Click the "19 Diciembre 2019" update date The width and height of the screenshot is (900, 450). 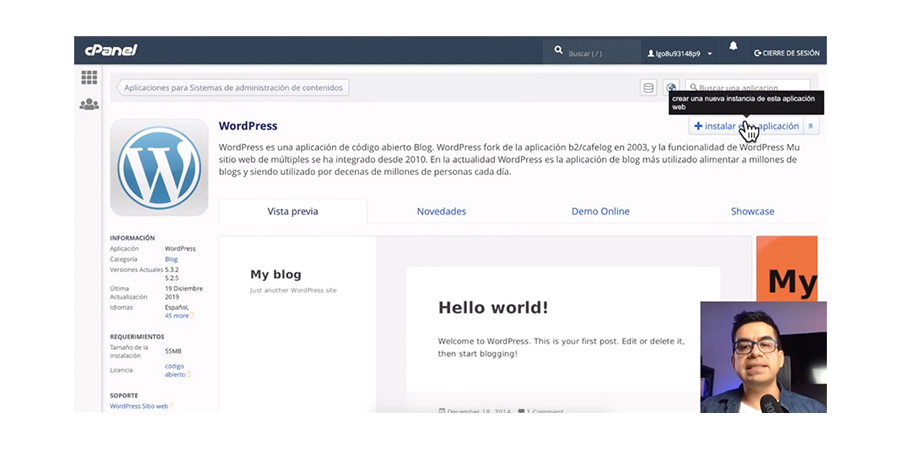(184, 293)
